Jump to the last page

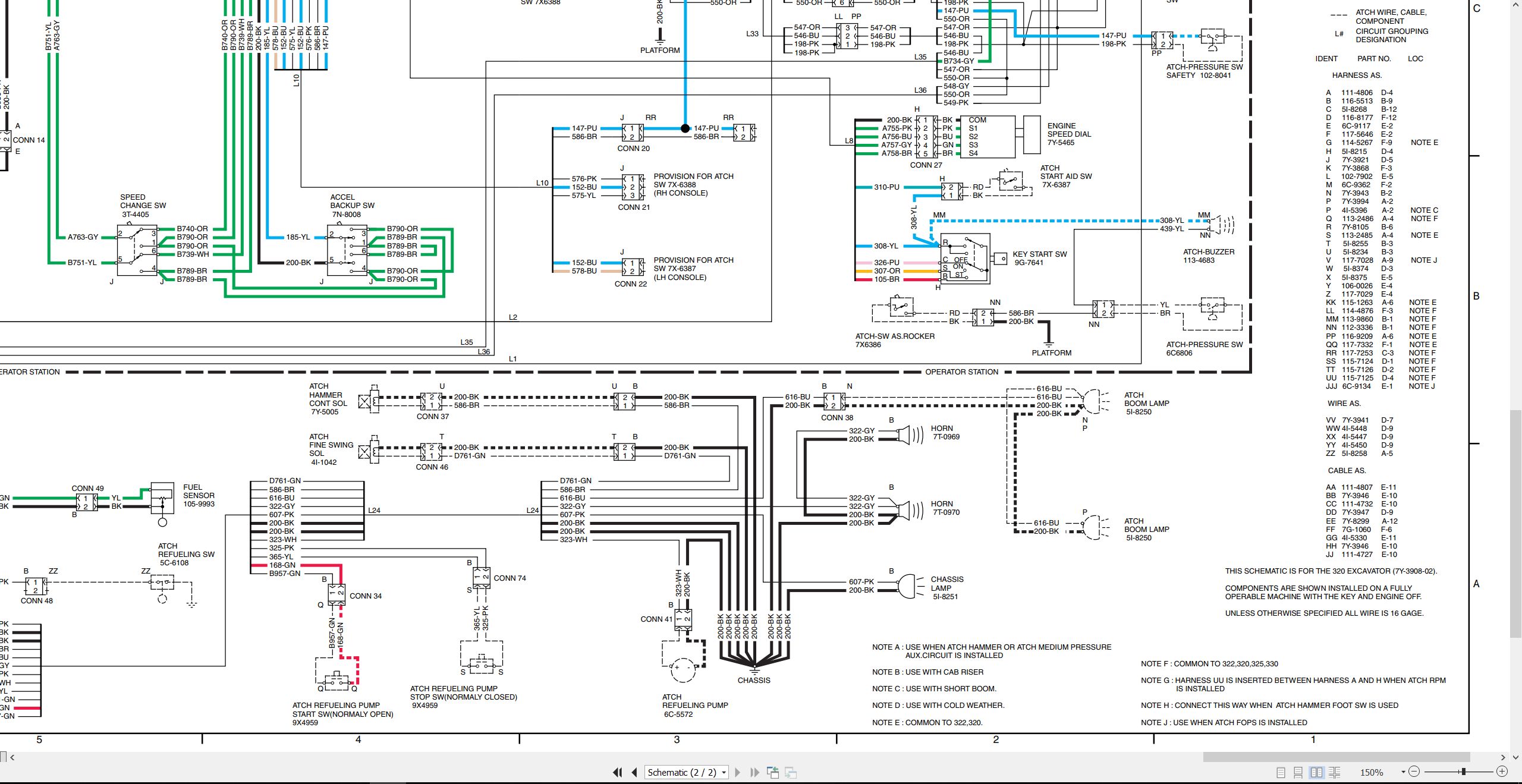click(754, 772)
